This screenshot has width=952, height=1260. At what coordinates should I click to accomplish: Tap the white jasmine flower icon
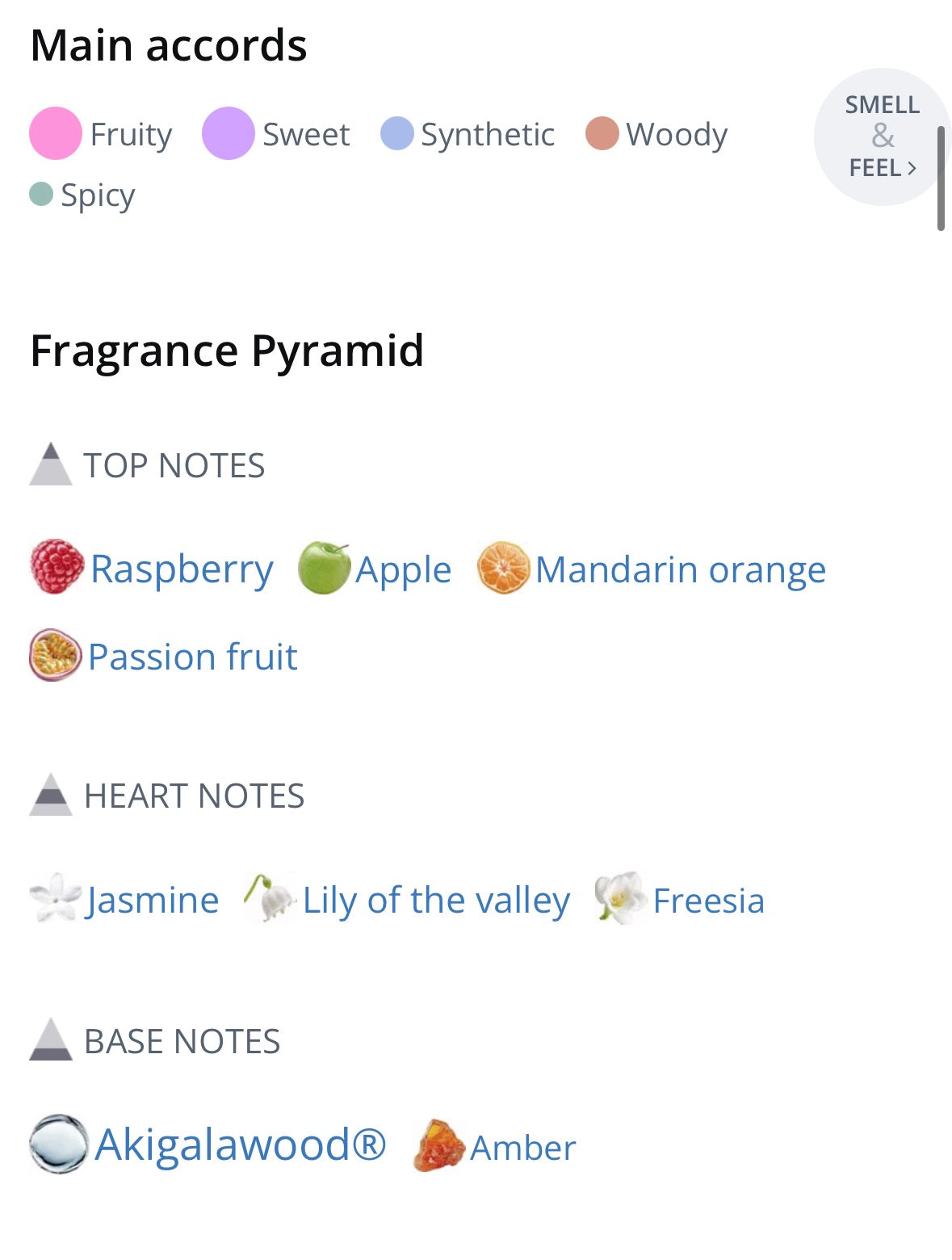coord(56,897)
